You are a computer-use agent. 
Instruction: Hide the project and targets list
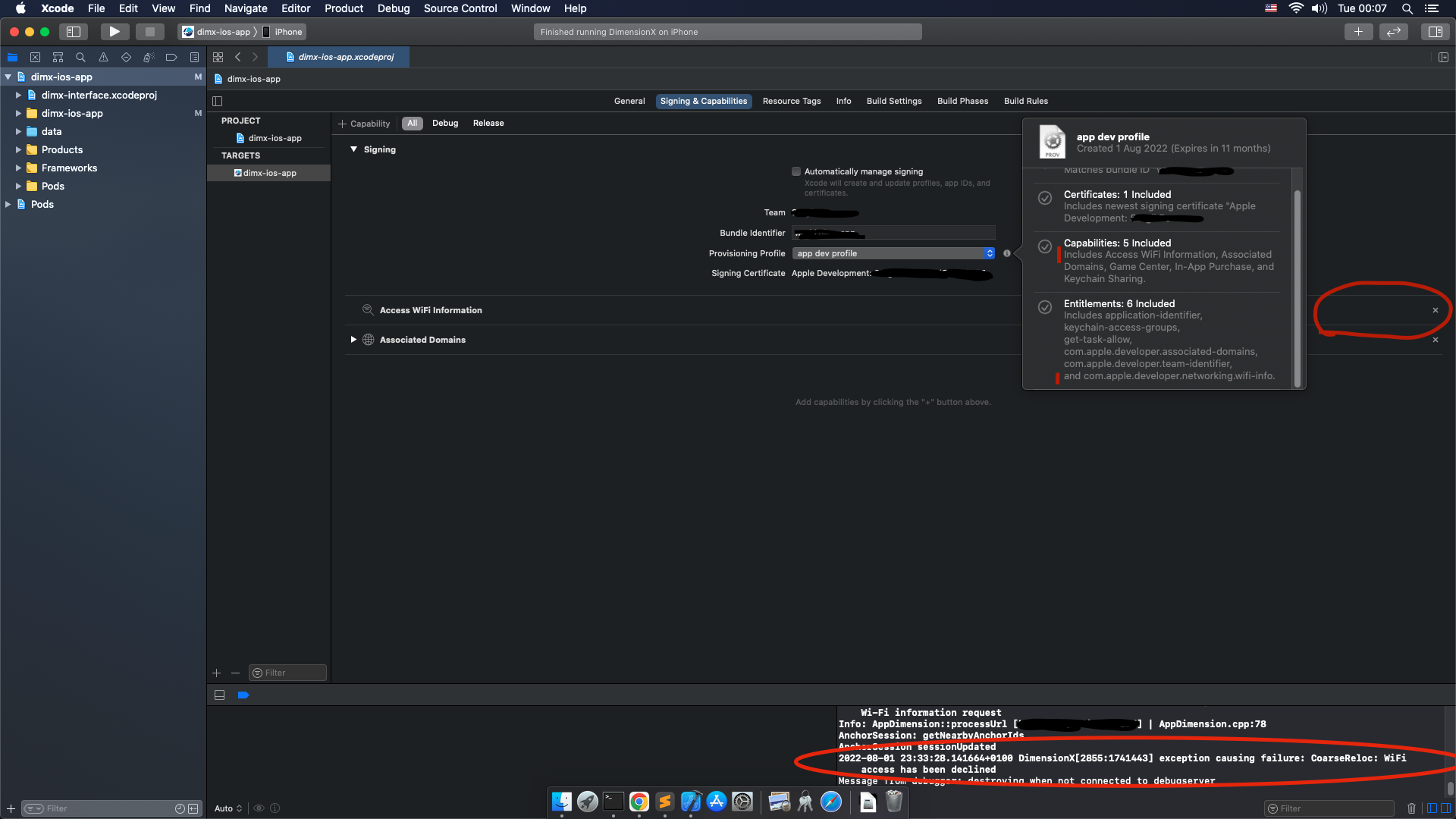point(218,101)
